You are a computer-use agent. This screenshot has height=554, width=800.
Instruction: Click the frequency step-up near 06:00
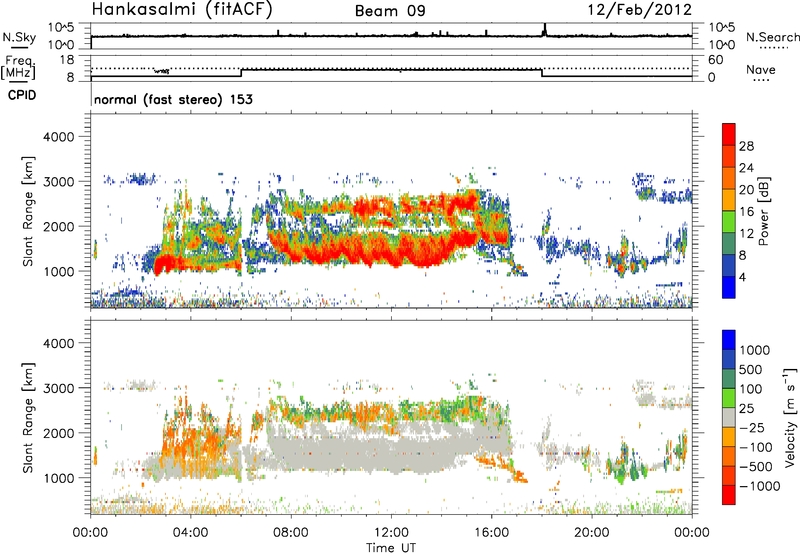(x=241, y=73)
